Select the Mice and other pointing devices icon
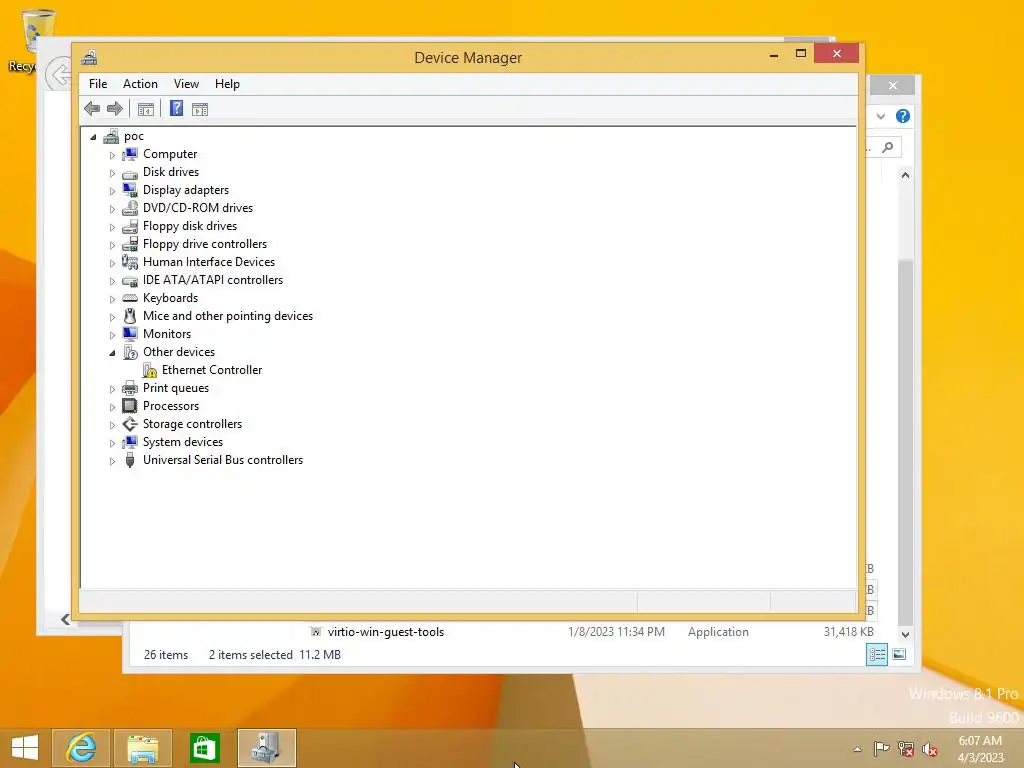Viewport: 1024px width, 768px height. pos(130,316)
